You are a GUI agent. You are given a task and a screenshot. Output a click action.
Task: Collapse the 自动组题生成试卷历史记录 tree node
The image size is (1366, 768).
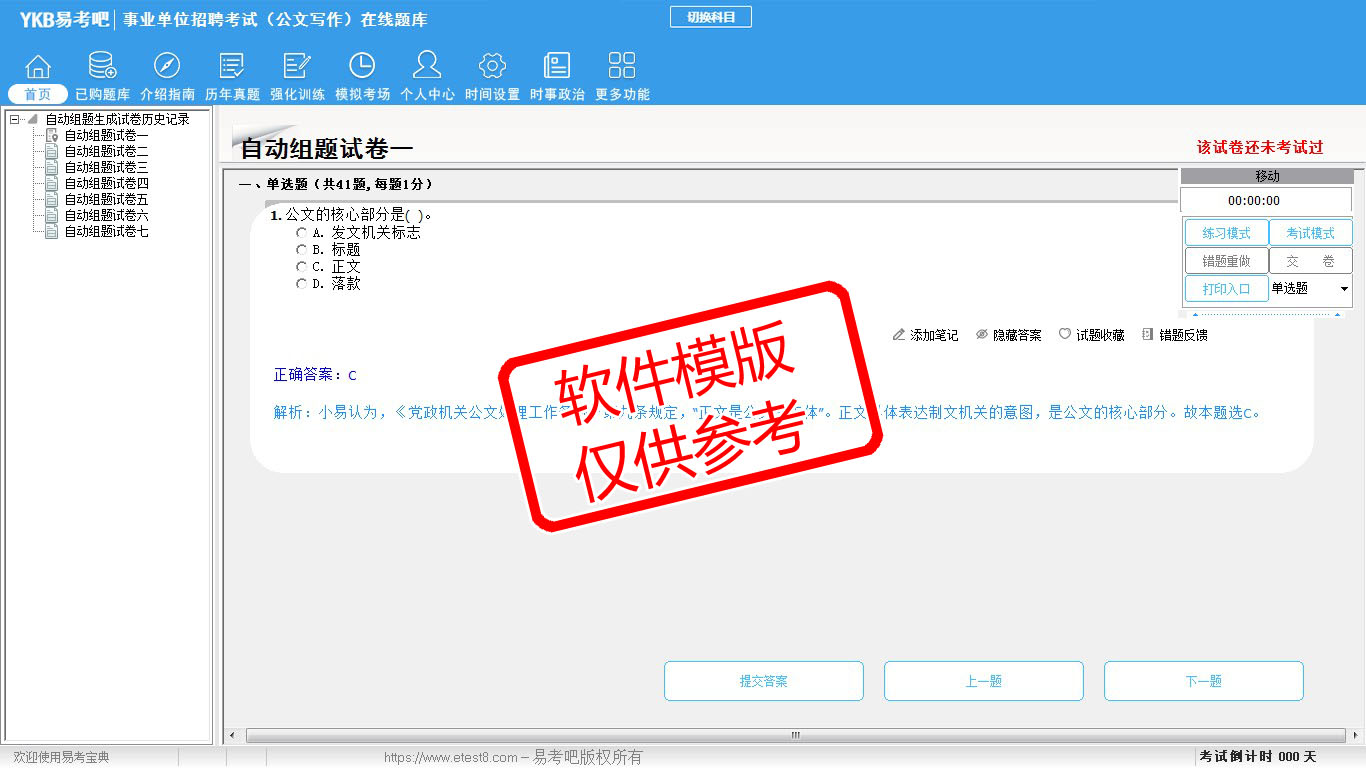coord(14,119)
